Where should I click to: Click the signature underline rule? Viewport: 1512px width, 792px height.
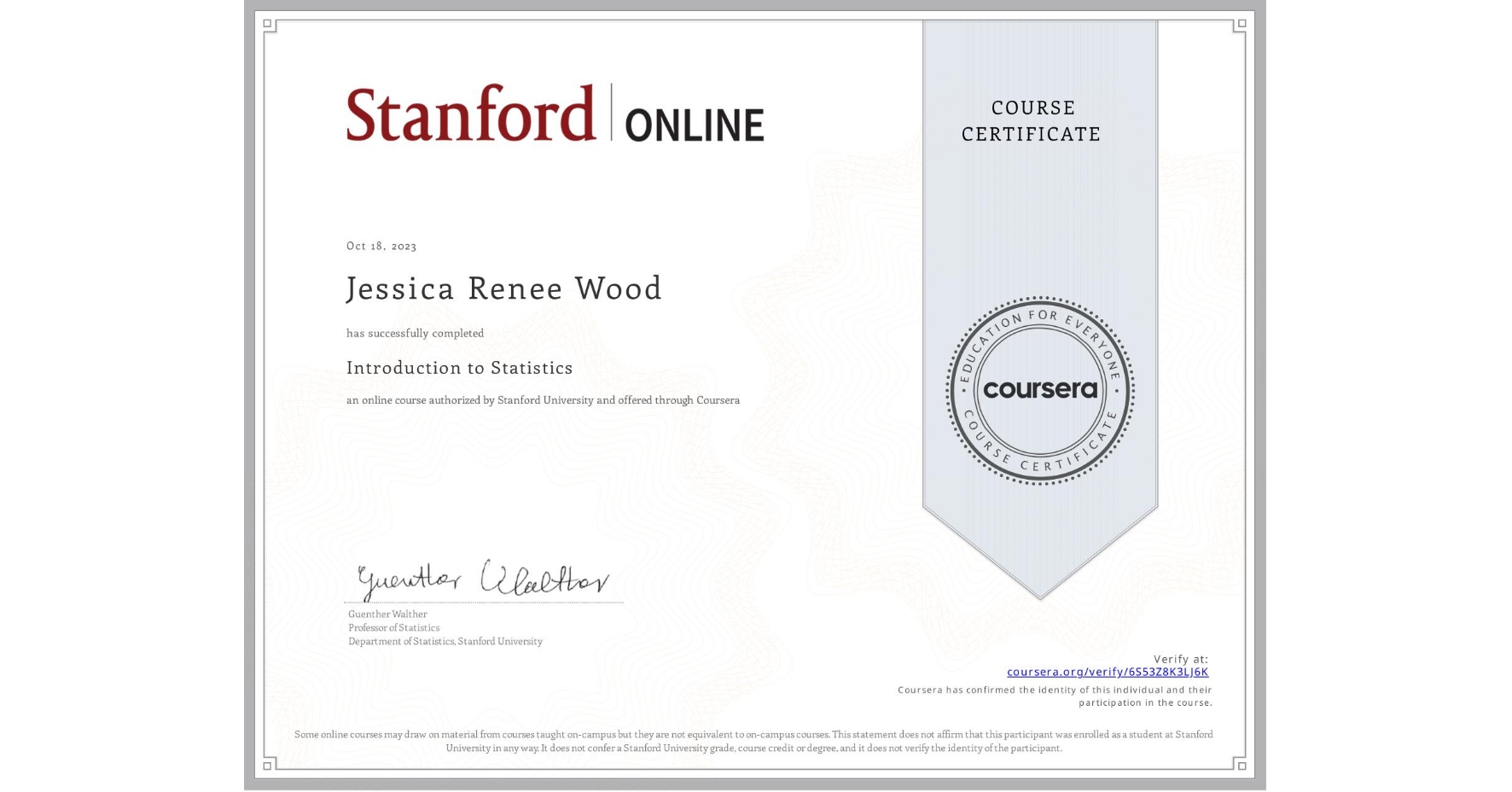(484, 603)
